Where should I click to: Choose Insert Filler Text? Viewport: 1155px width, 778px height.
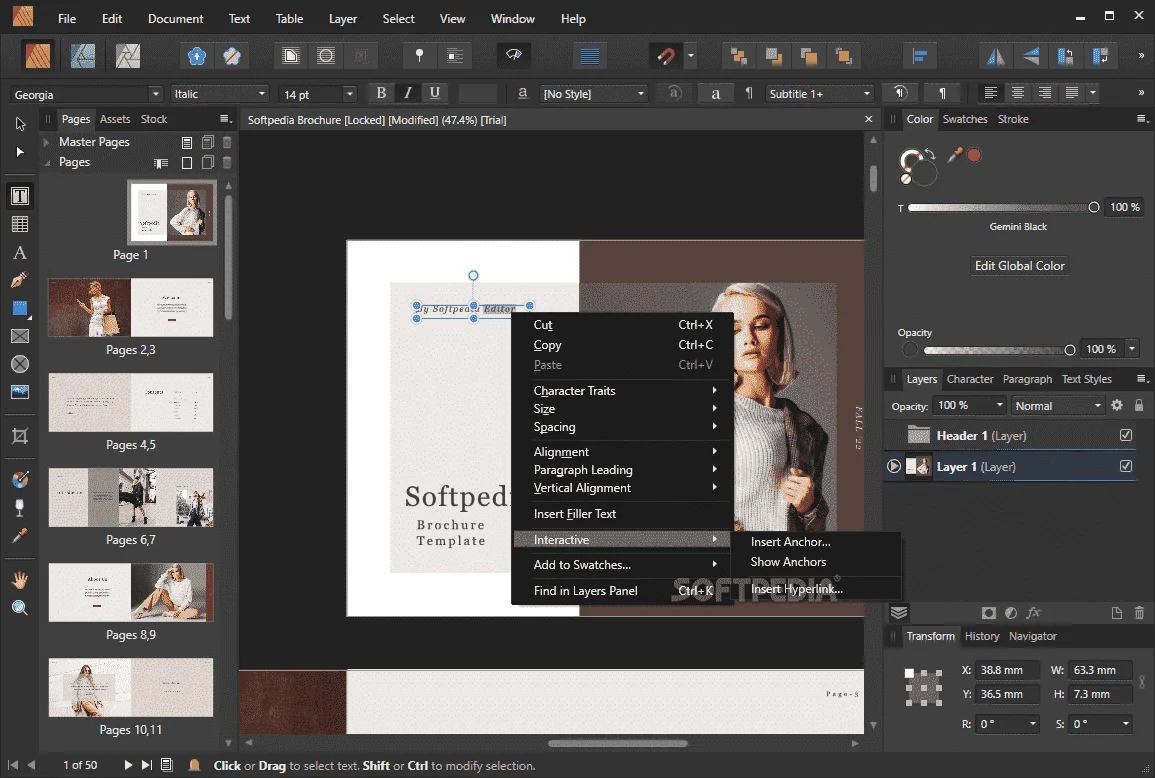tap(575, 514)
